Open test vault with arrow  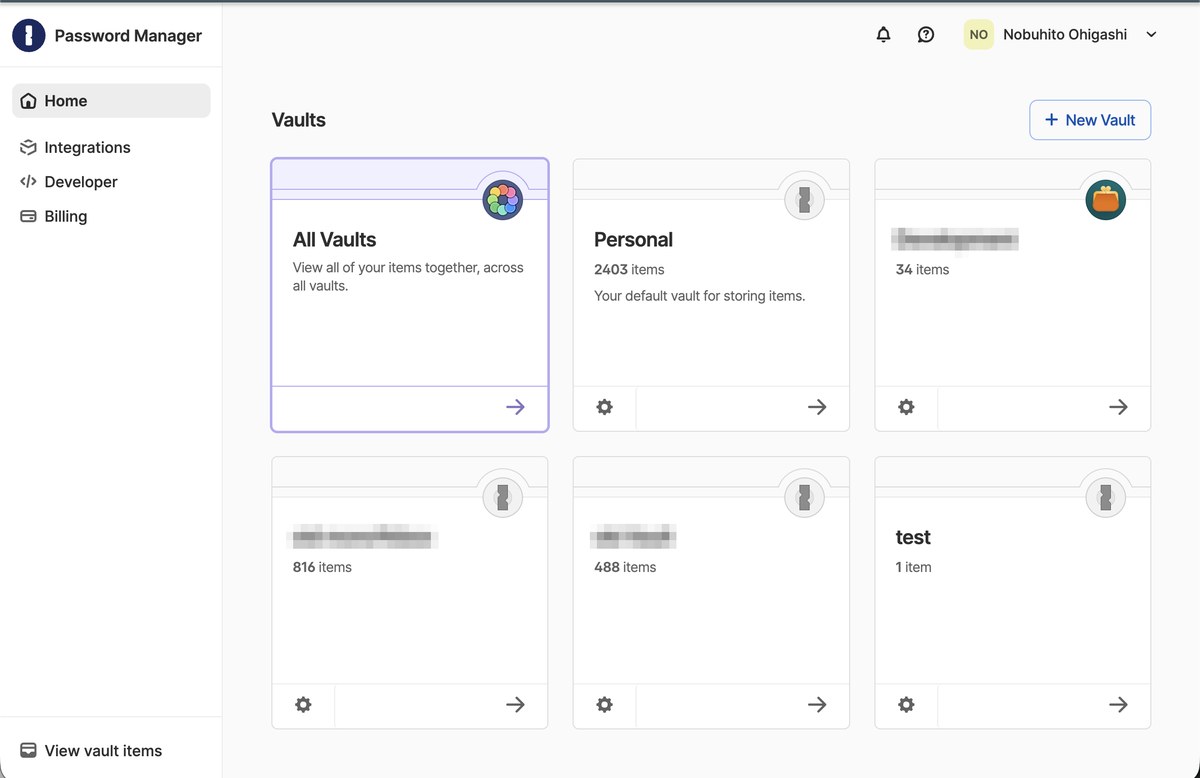(1118, 705)
